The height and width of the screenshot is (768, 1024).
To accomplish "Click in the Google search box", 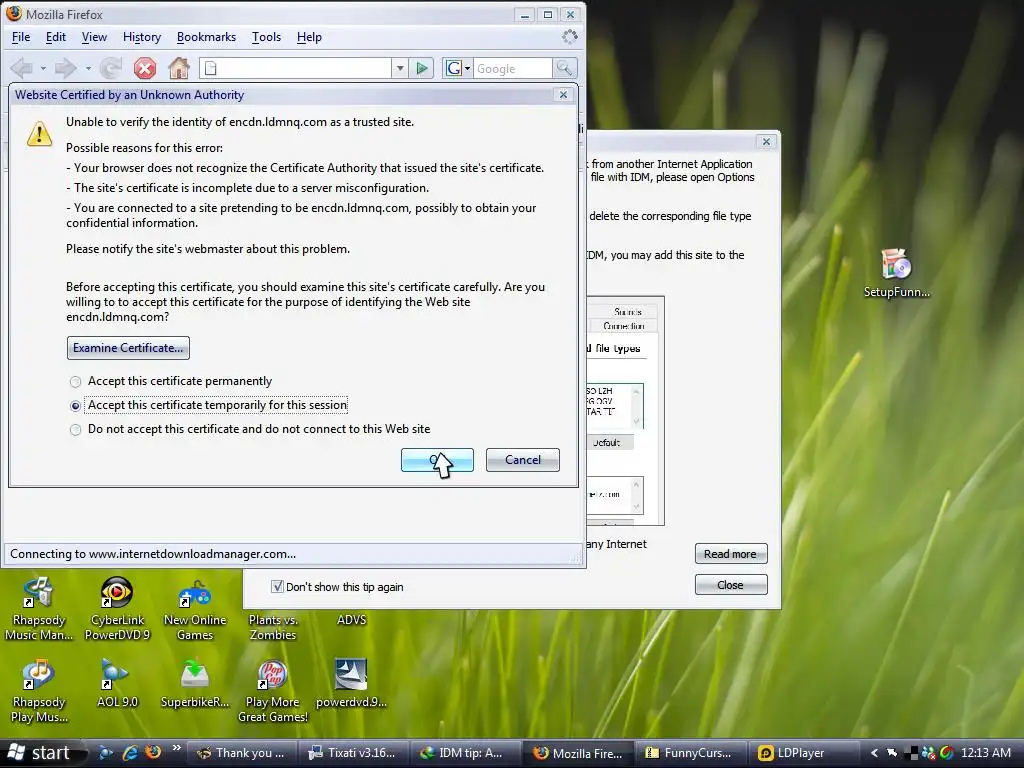I will pyautogui.click(x=513, y=68).
